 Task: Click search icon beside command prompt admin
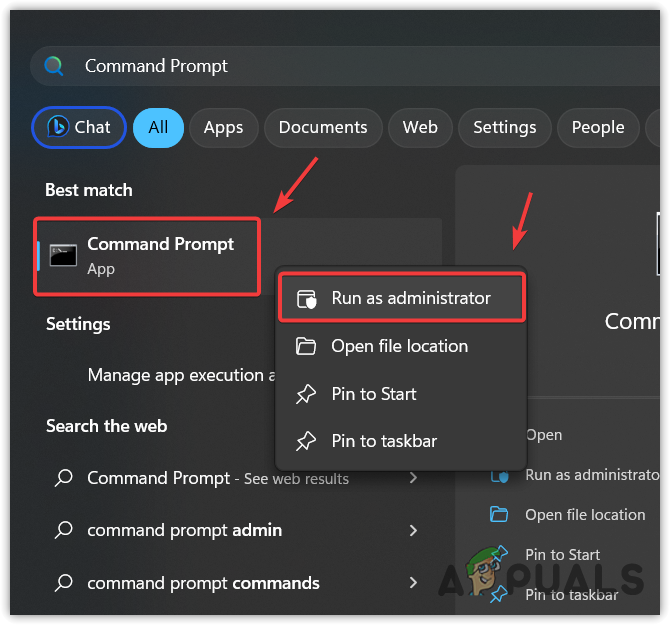64,531
